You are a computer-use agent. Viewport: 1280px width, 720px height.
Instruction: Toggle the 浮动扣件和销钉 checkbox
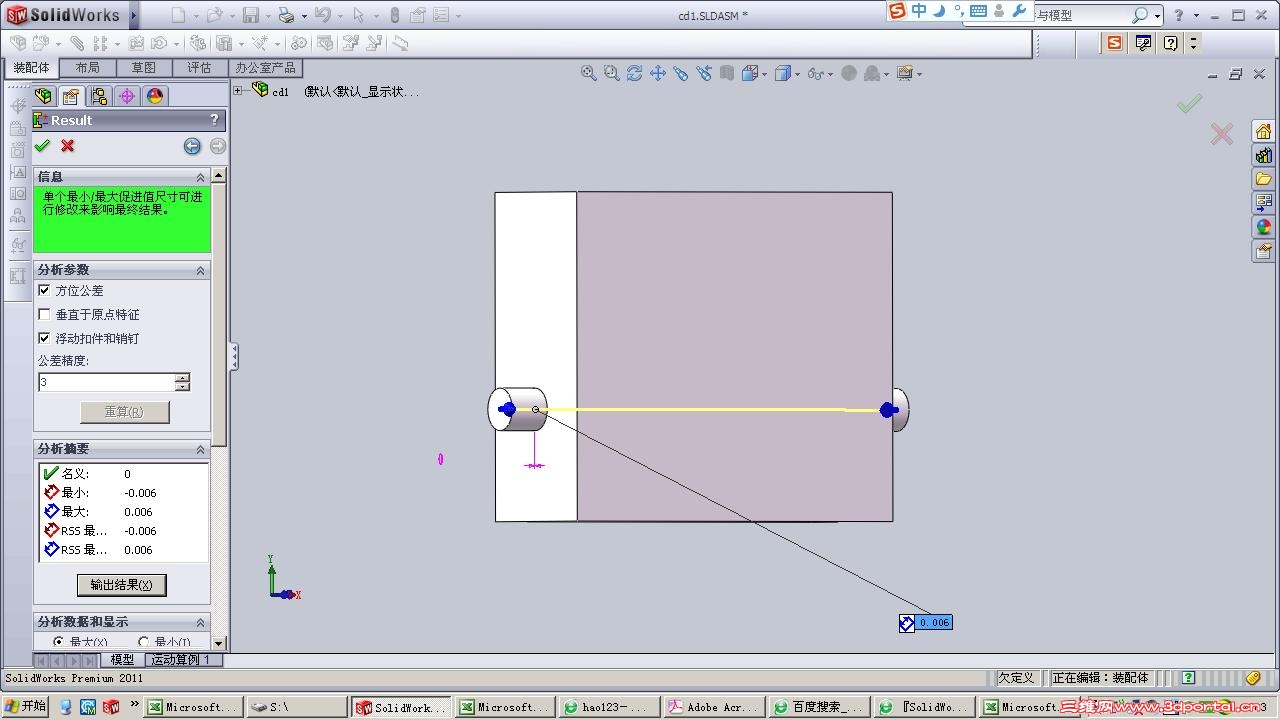(x=44, y=338)
